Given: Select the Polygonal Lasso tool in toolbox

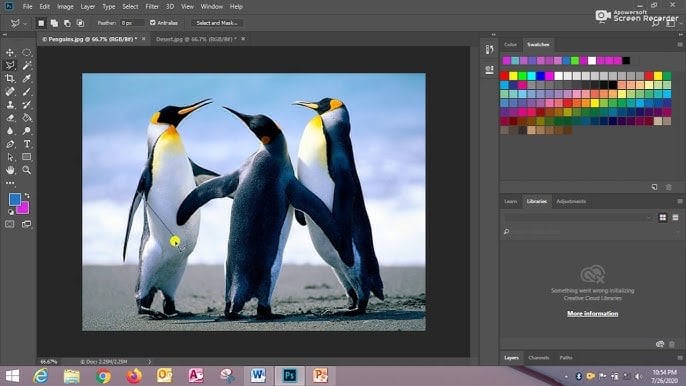Looking at the screenshot, I should pos(10,66).
